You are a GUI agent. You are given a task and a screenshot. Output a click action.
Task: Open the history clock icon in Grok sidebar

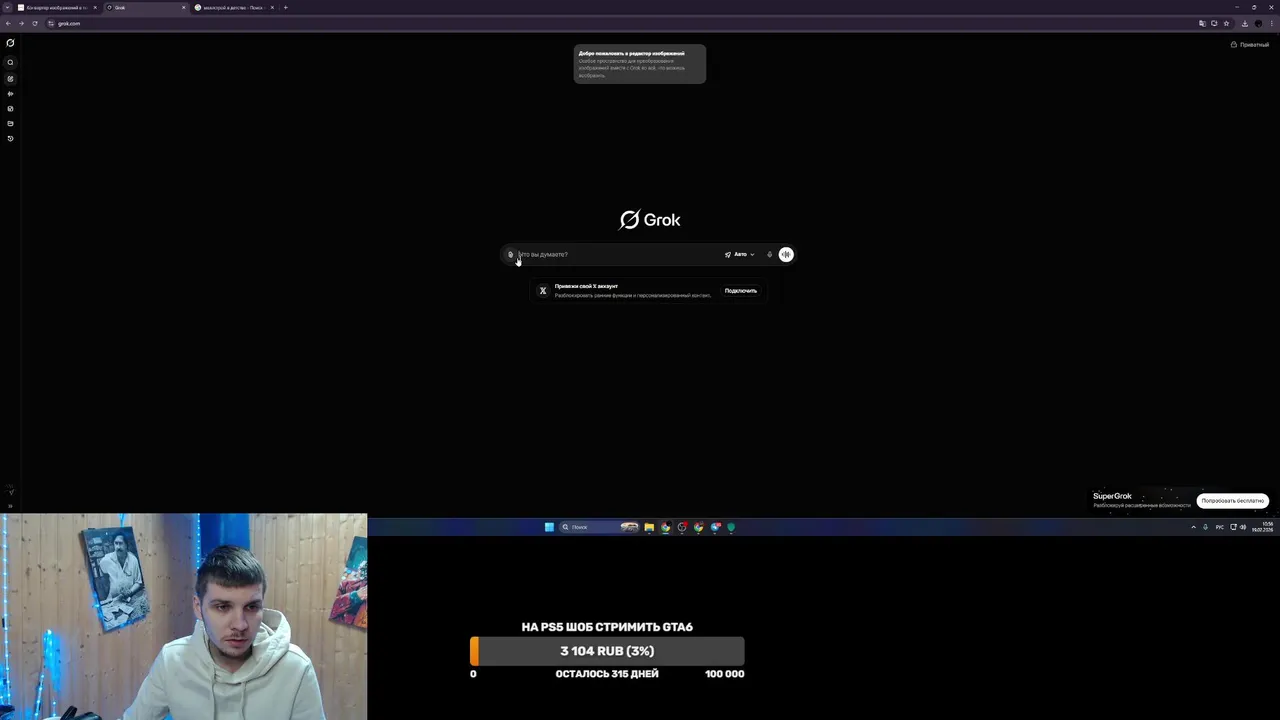10,138
